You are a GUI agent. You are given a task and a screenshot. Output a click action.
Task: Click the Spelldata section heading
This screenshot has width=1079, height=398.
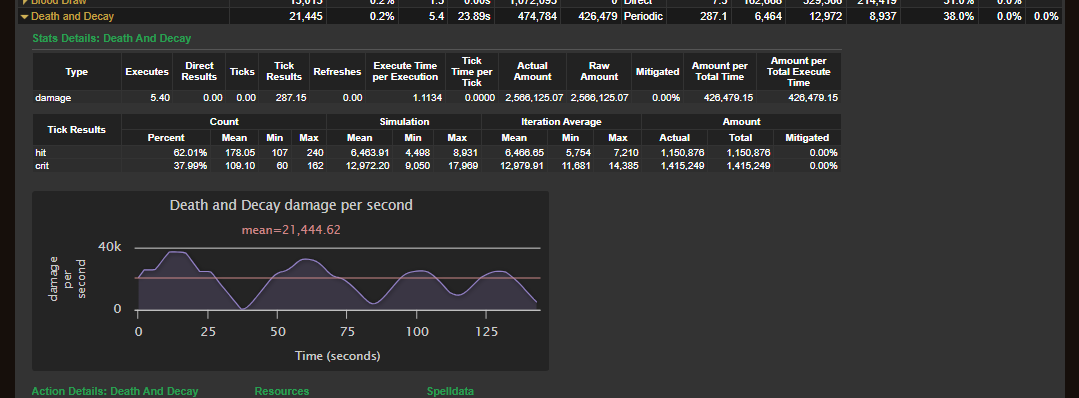coord(450,391)
